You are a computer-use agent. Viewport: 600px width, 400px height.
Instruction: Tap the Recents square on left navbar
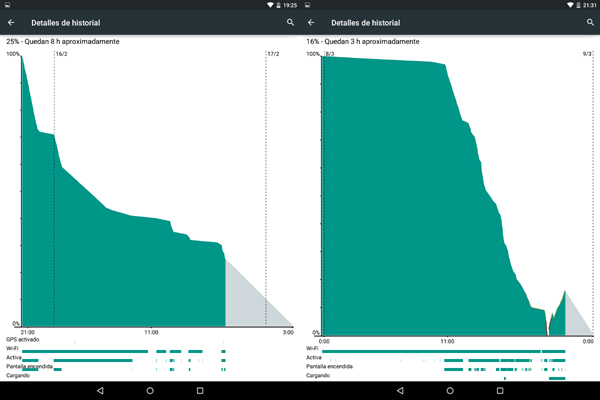pos(200,390)
